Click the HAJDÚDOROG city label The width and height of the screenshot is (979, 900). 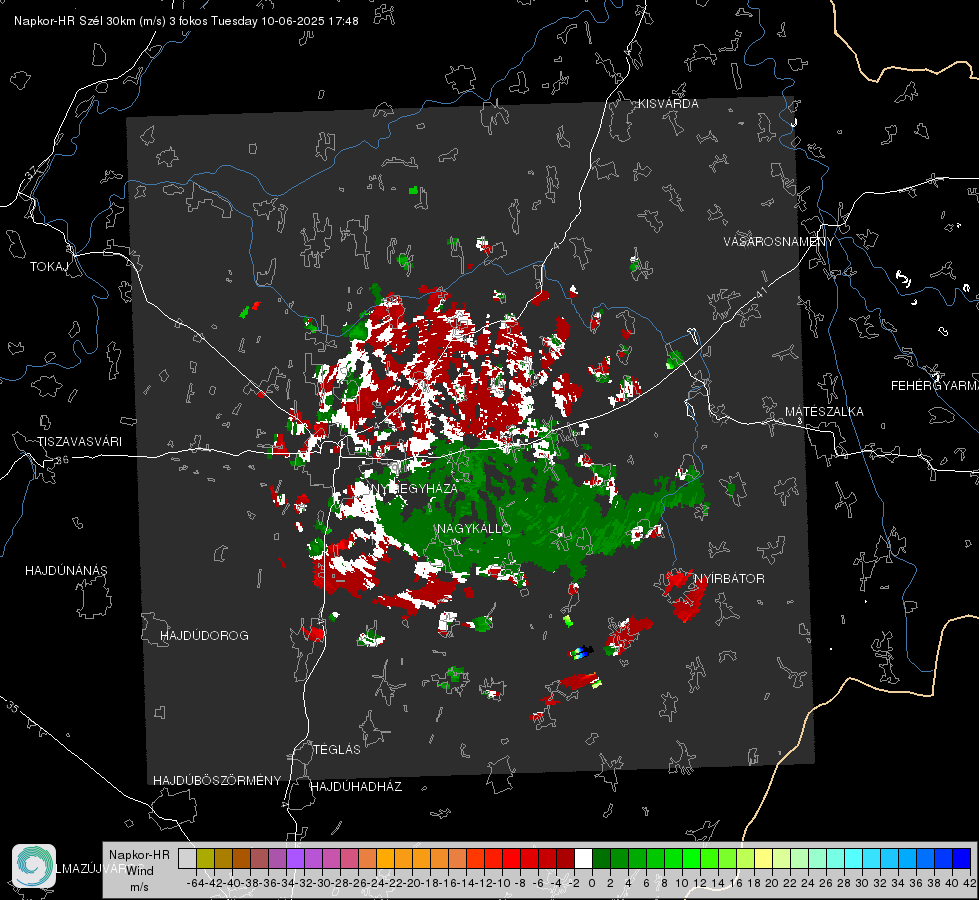click(x=204, y=635)
